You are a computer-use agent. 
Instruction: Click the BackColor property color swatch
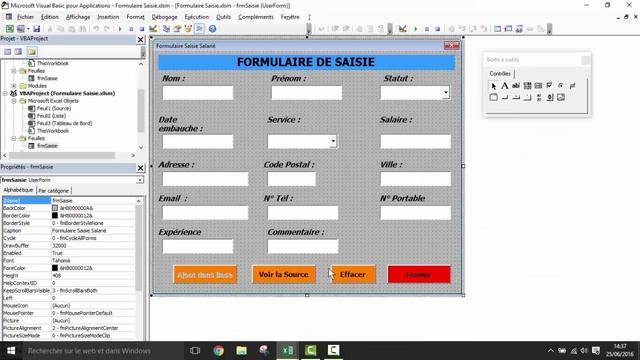(x=55, y=208)
